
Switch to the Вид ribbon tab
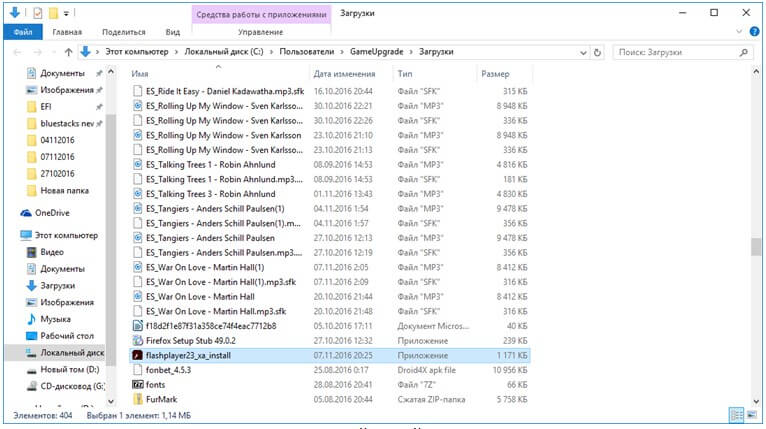(x=172, y=32)
